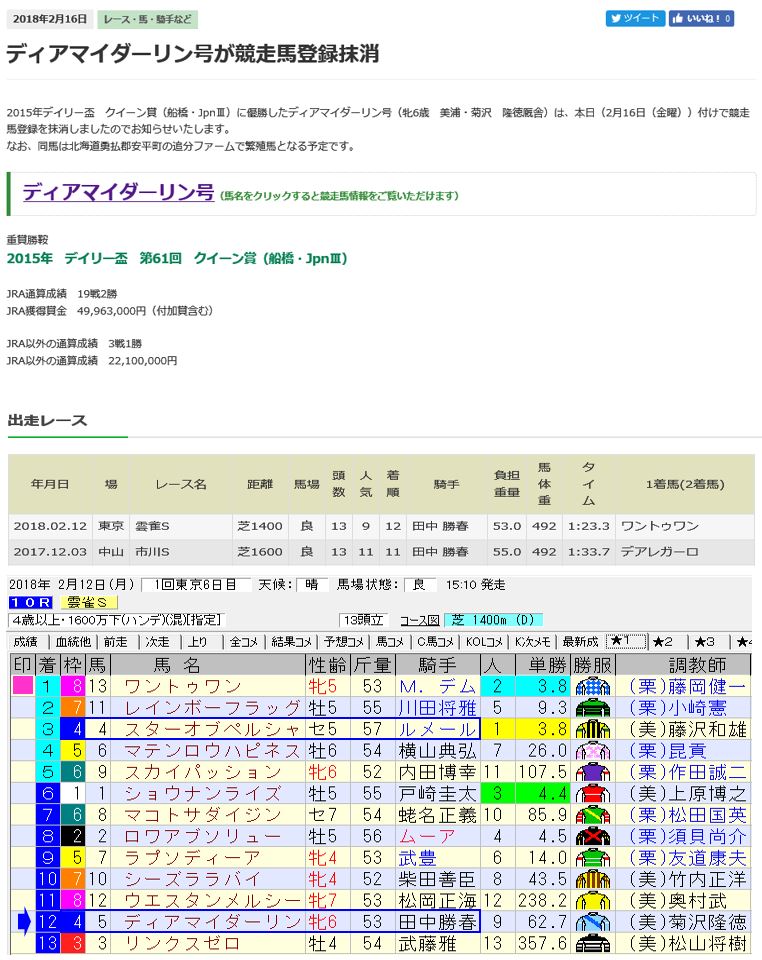Click the silks icon for ウエスタンメルシー

point(592,901)
